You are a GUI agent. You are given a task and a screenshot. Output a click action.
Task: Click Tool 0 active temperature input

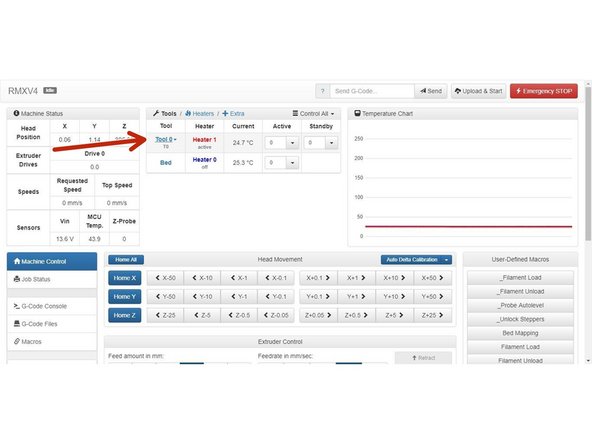click(275, 143)
